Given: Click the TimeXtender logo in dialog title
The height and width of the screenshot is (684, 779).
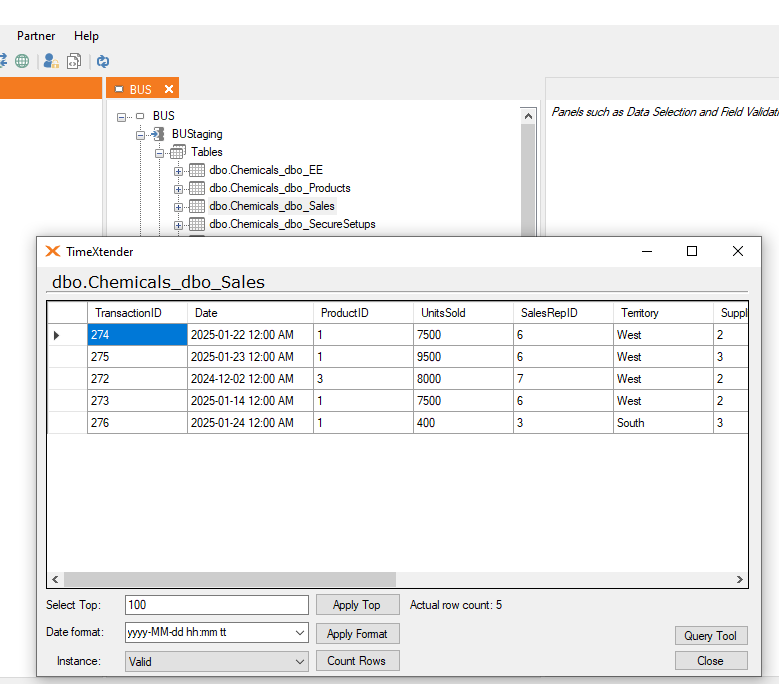Looking at the screenshot, I should (53, 251).
